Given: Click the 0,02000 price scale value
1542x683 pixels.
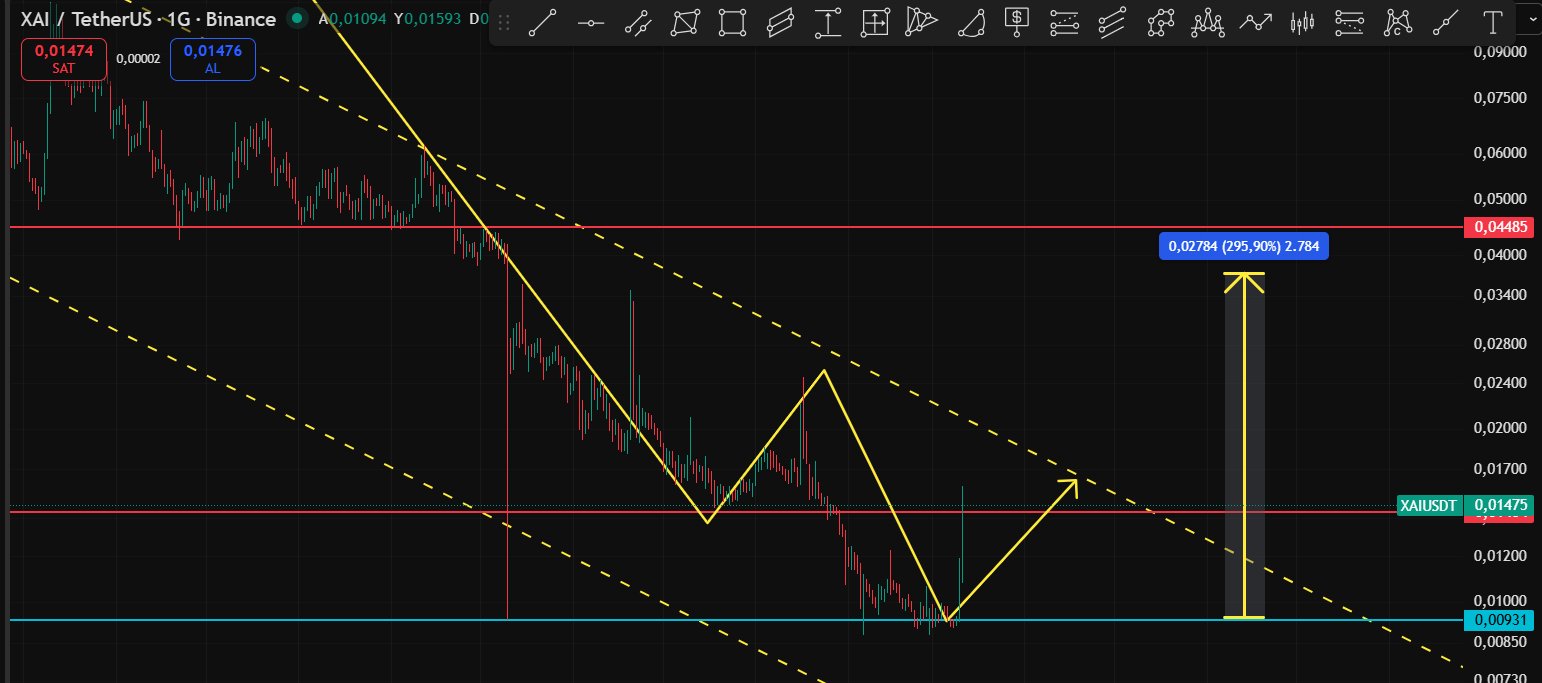Looking at the screenshot, I should (1499, 428).
